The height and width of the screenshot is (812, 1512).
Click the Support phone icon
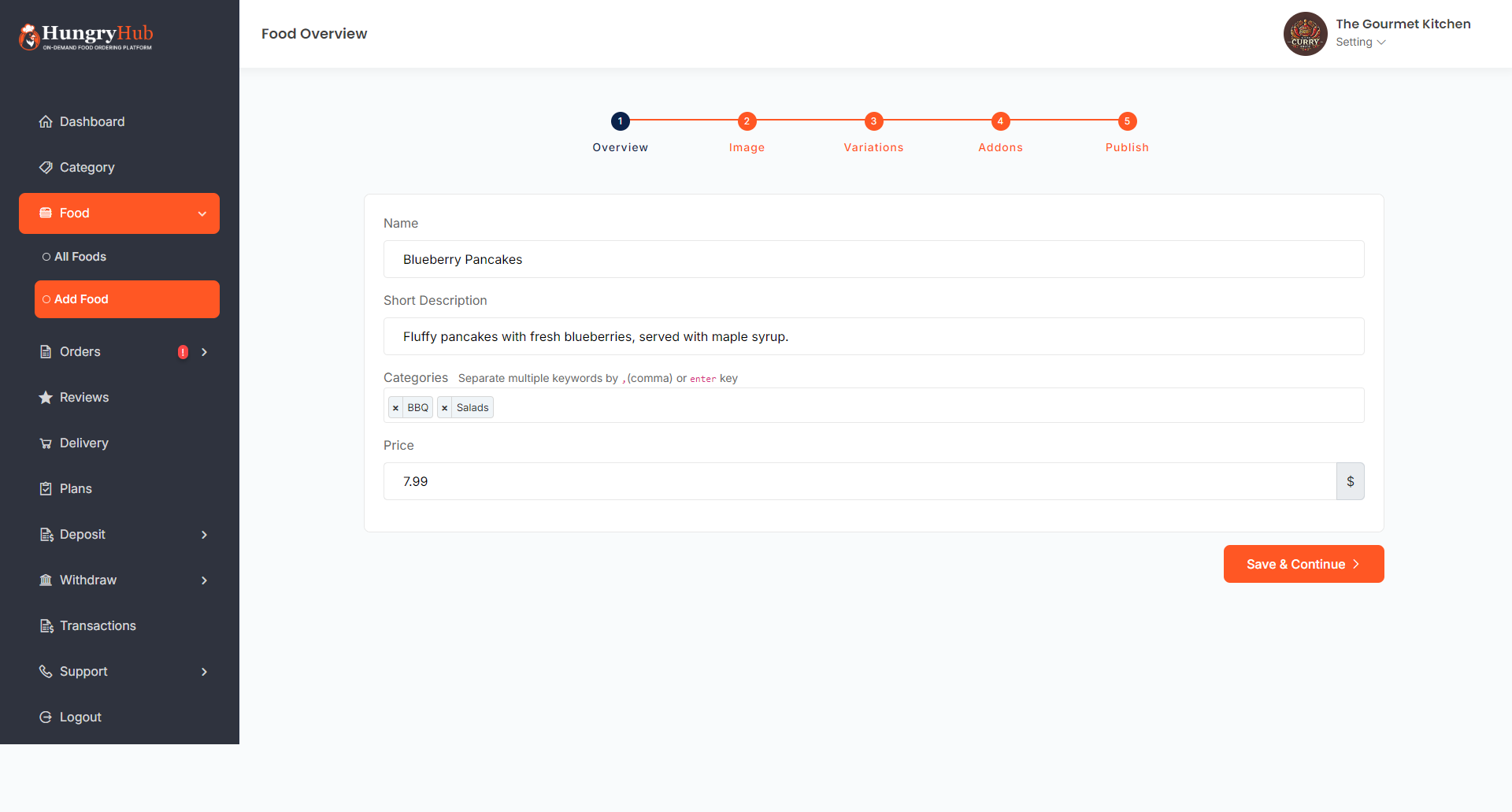point(45,671)
